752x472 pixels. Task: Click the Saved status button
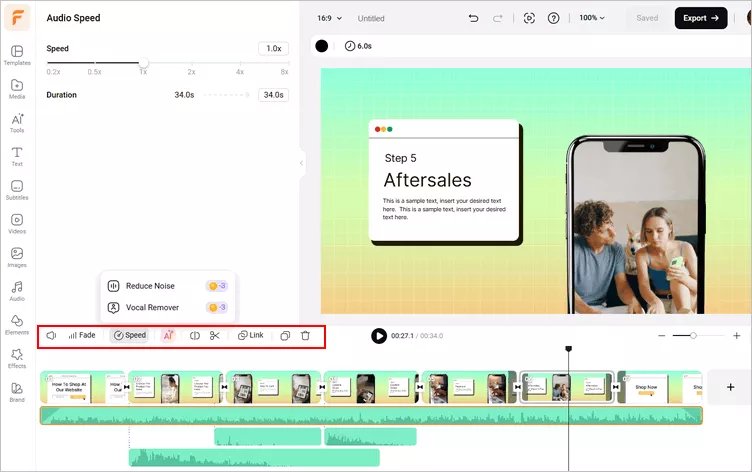[x=647, y=18]
